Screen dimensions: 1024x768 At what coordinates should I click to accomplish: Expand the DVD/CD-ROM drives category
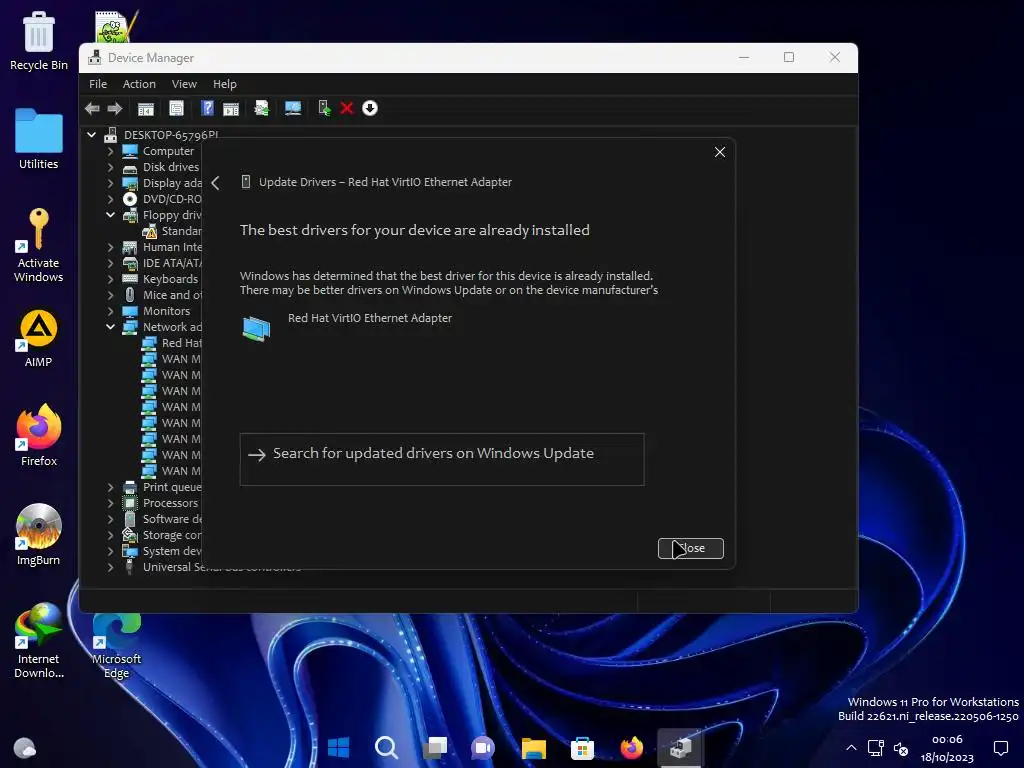coord(110,199)
